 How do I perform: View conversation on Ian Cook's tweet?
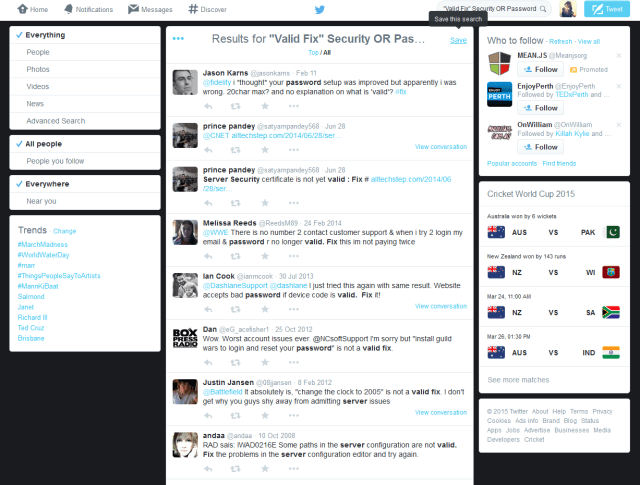441,306
